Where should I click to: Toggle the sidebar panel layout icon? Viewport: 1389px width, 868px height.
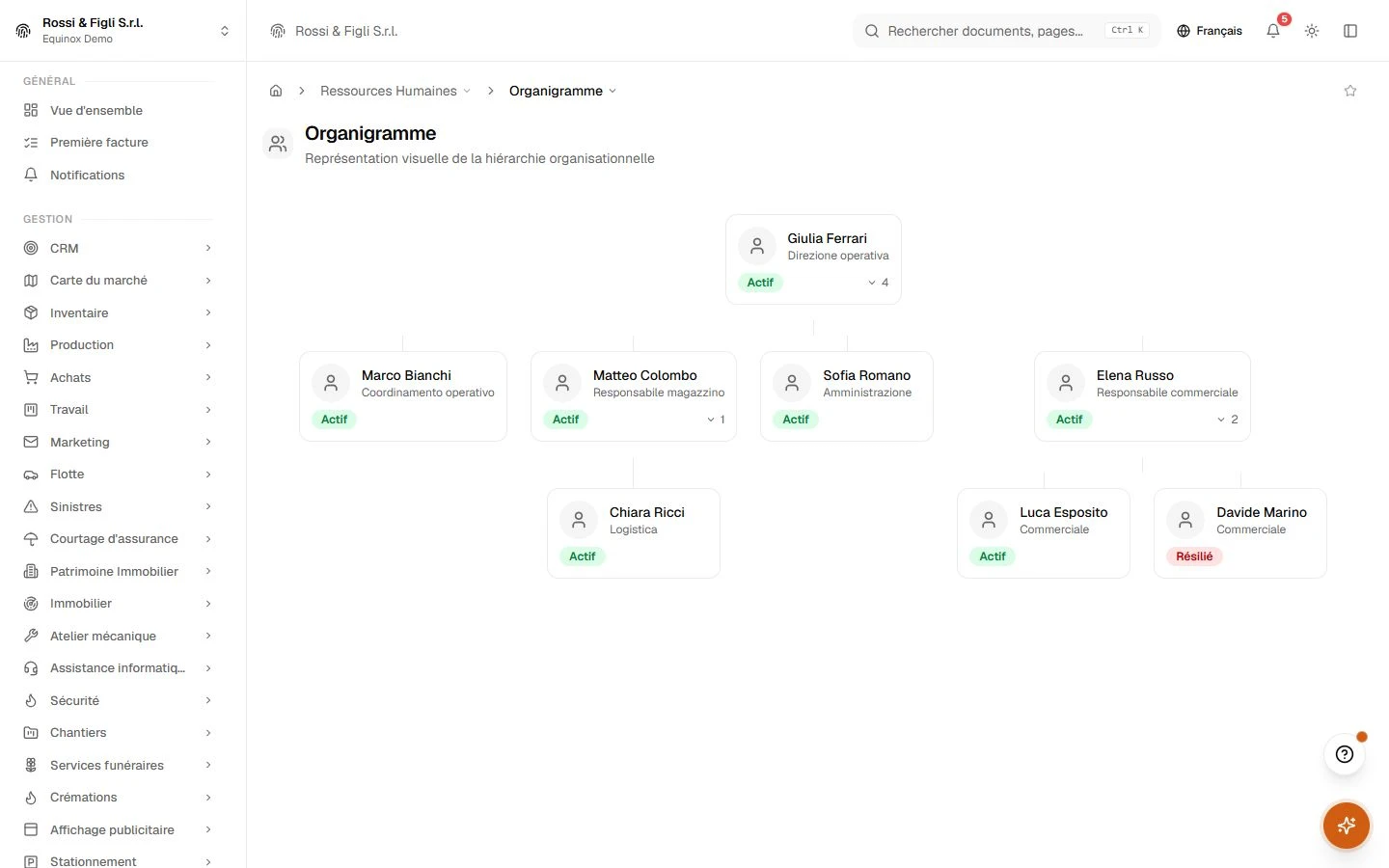pos(1350,31)
